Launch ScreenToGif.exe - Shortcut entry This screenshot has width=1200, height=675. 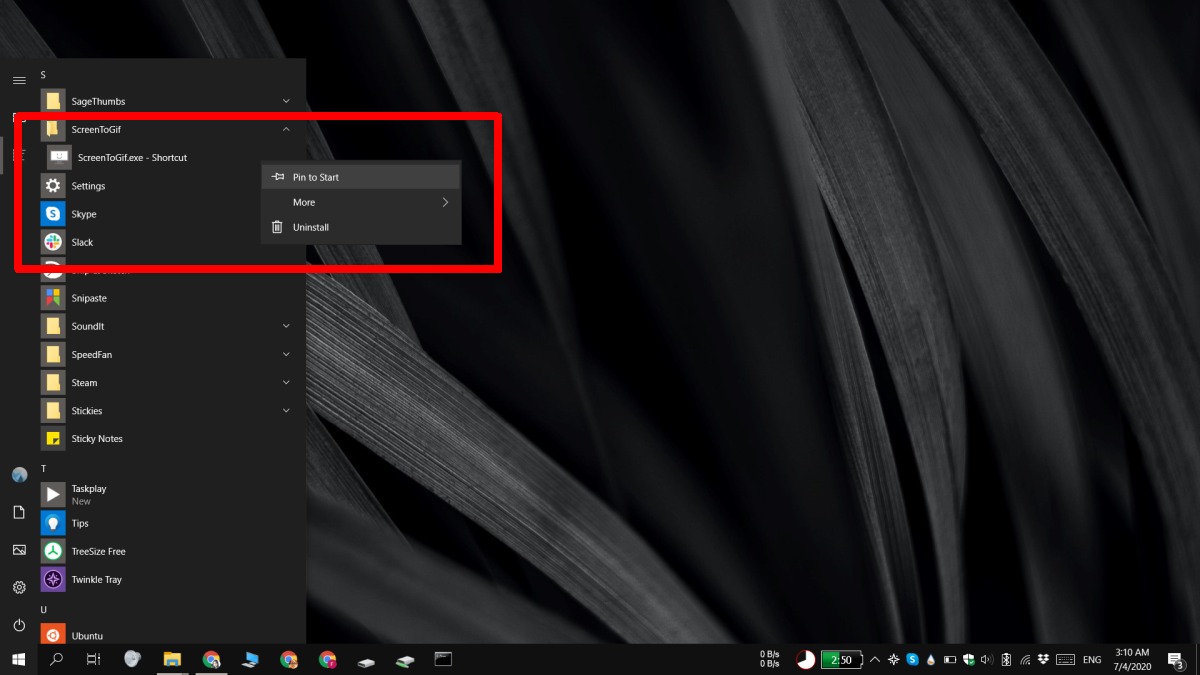[x=173, y=157]
